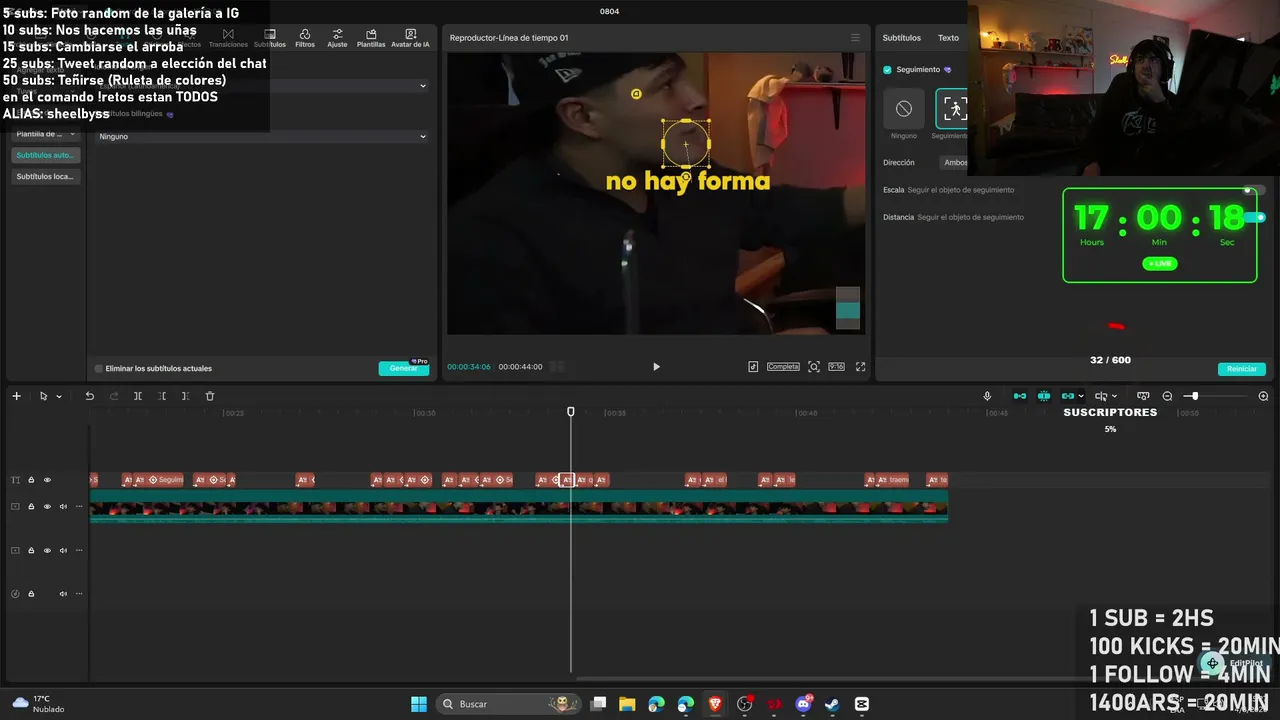
Task: Click the Generar button
Action: (404, 368)
